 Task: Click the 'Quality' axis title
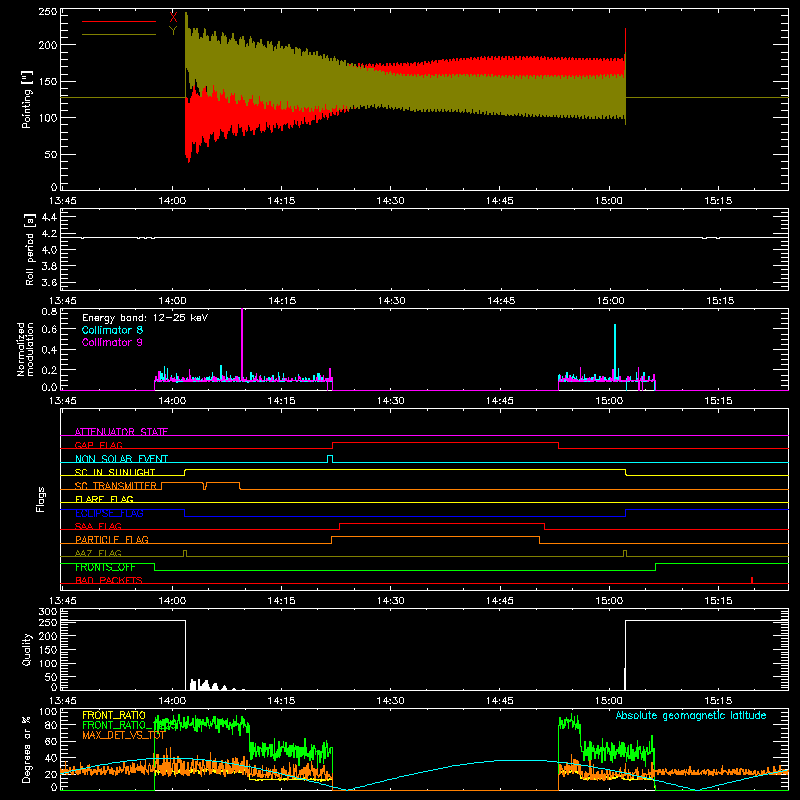click(x=27, y=649)
